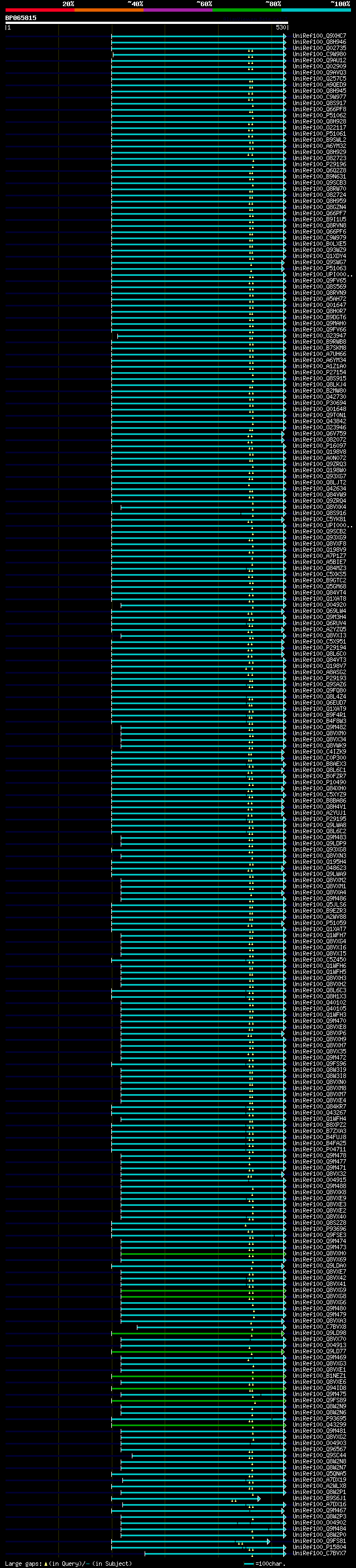The image size is (356, 1568).
Task: Click the query end position 530
Action: coord(280,27)
